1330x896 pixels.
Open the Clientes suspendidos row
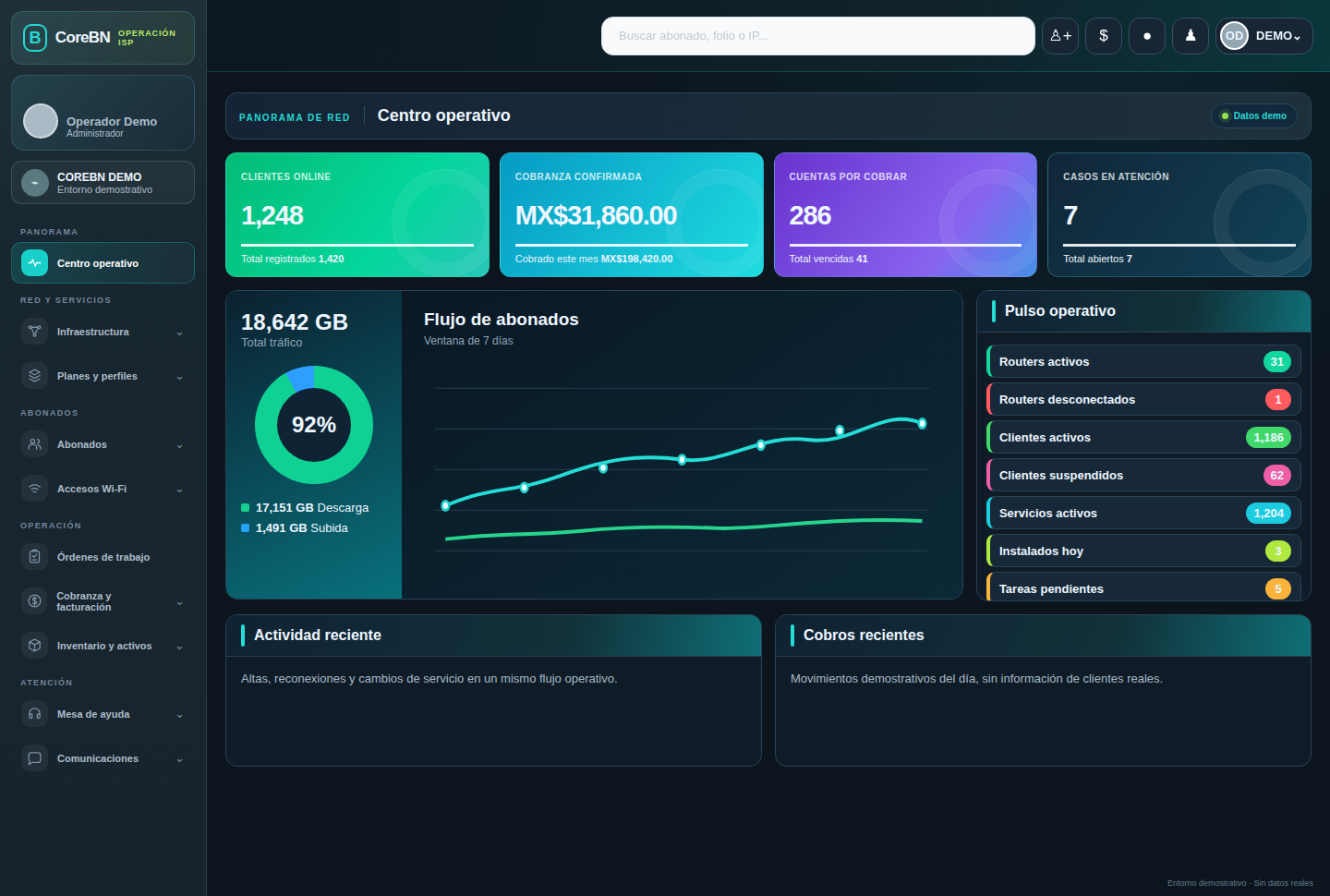click(x=1143, y=476)
